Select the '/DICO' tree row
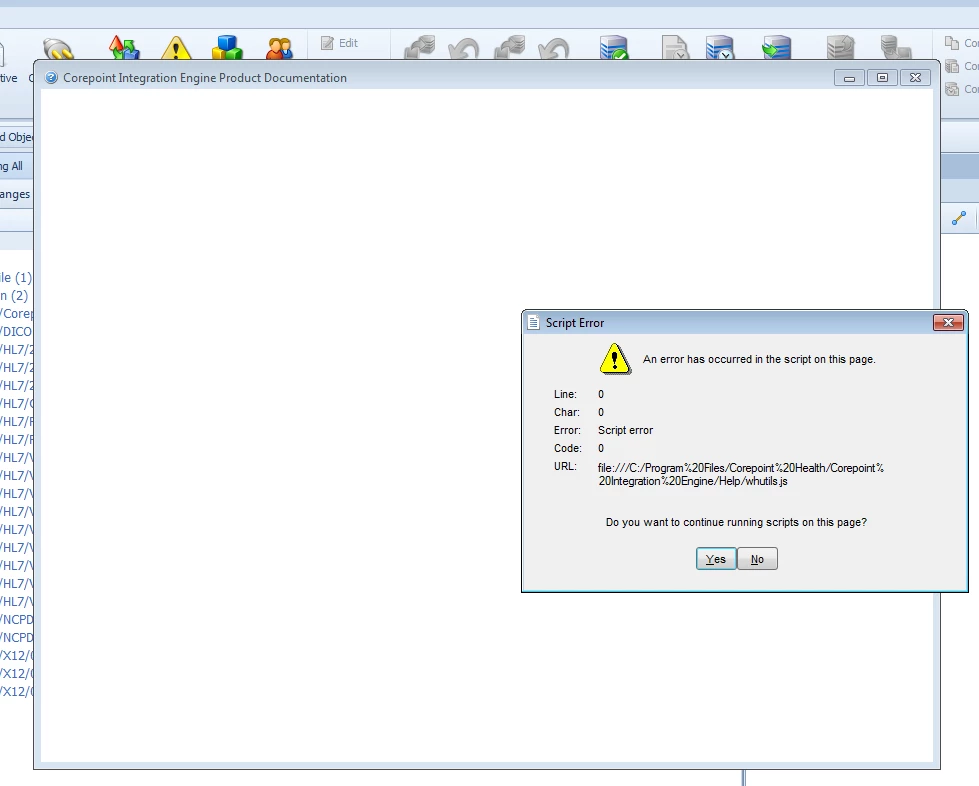The width and height of the screenshot is (979, 786). pyautogui.click(x=16, y=332)
